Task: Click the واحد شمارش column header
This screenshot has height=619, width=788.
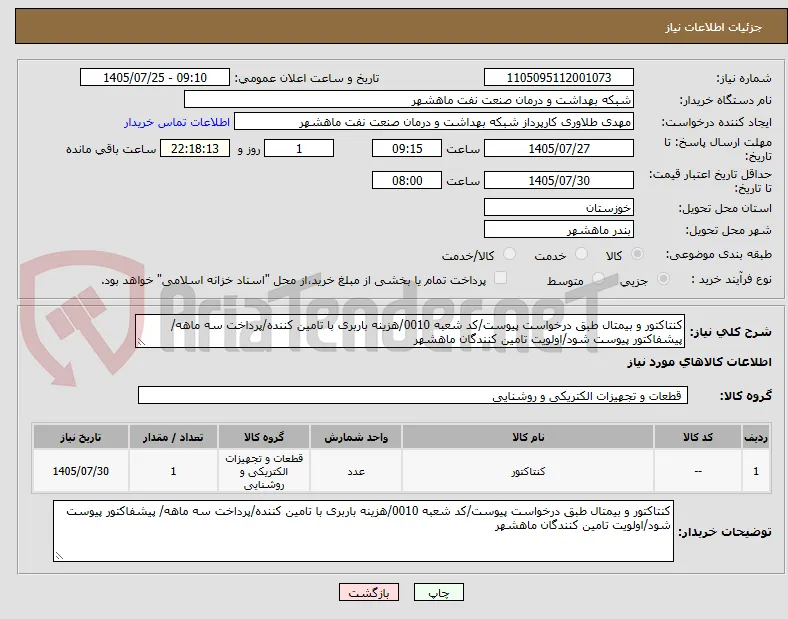Action: (x=356, y=437)
